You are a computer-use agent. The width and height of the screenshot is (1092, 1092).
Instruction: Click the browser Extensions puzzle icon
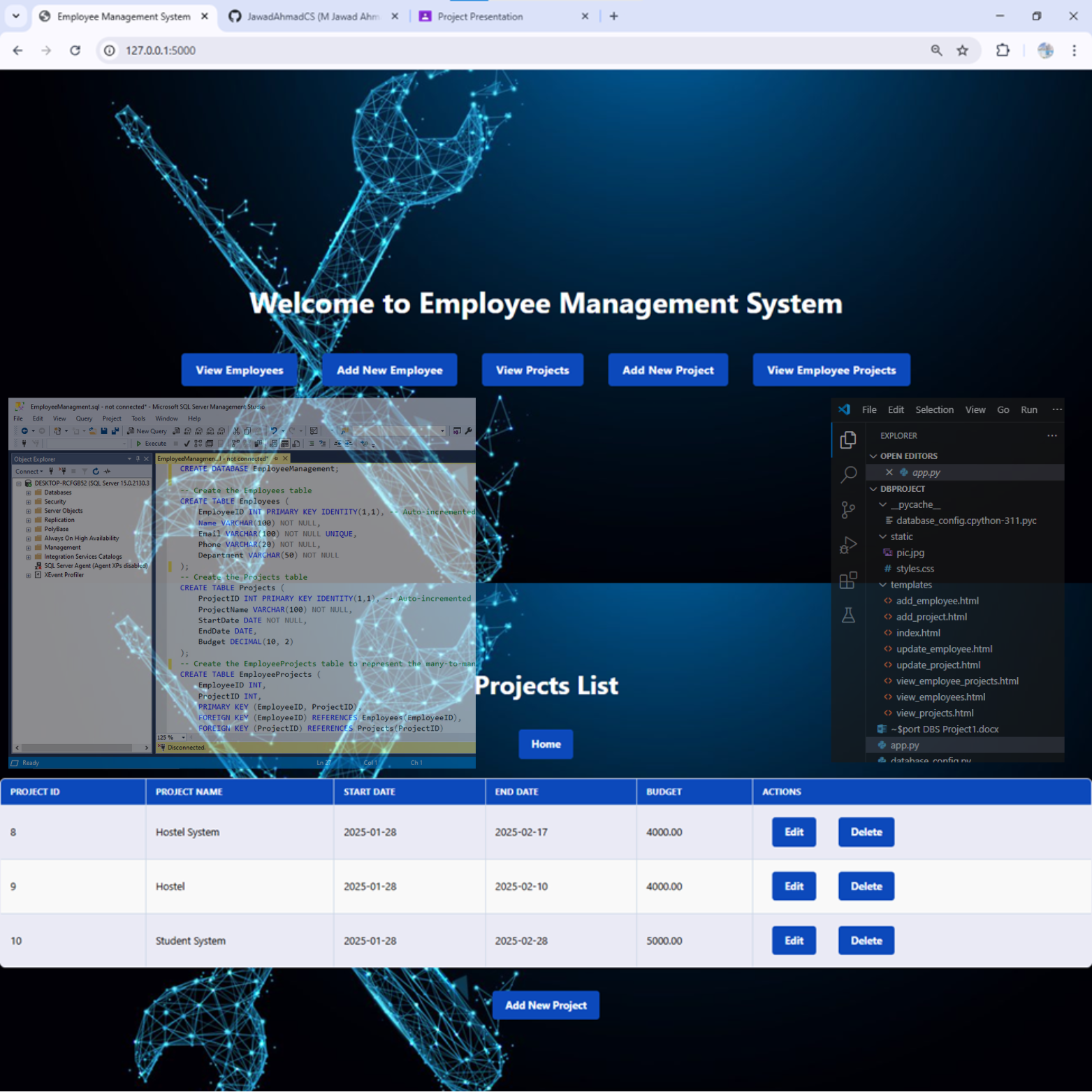(x=1003, y=50)
